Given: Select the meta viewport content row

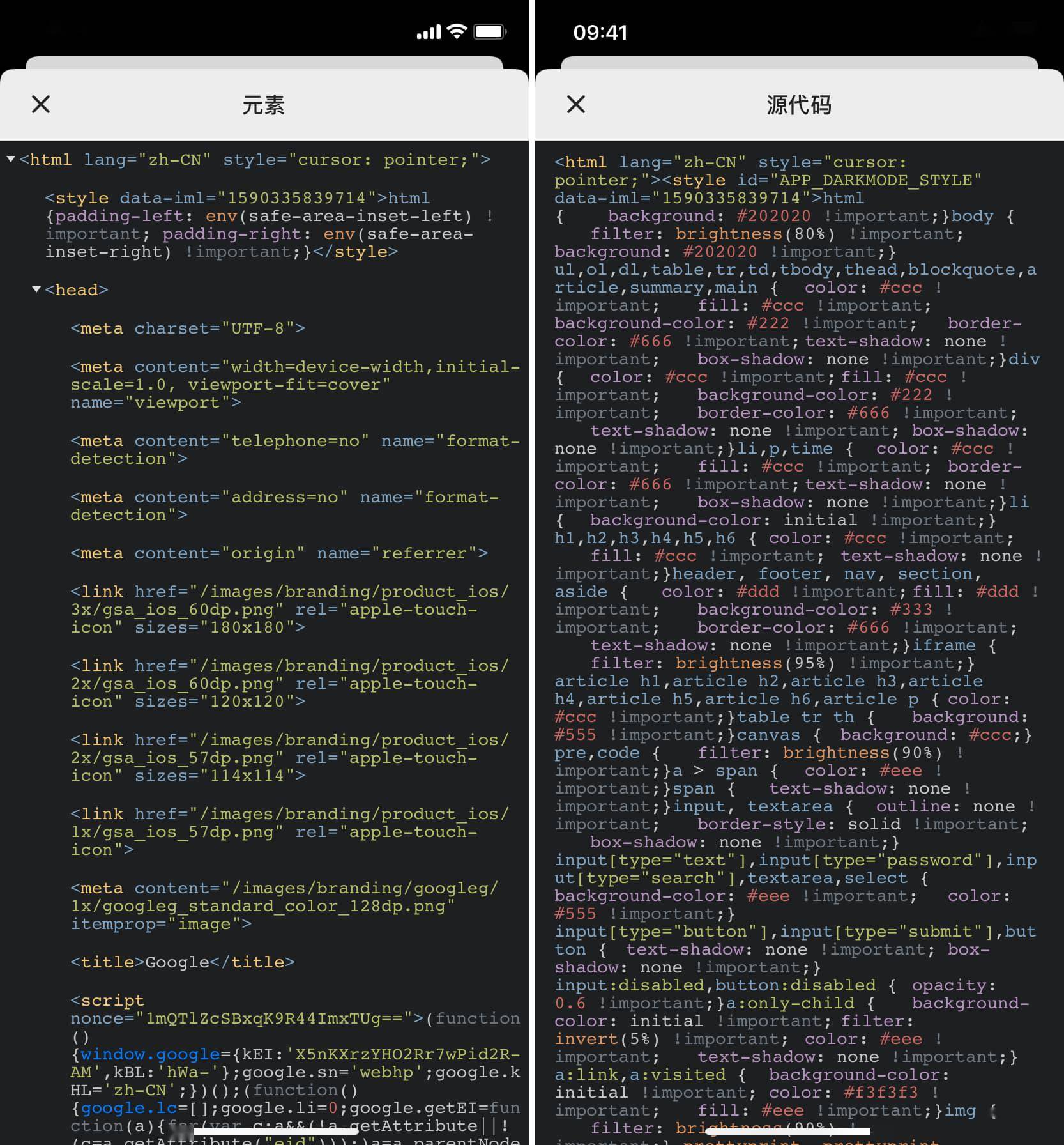Looking at the screenshot, I should pyautogui.click(x=295, y=384).
